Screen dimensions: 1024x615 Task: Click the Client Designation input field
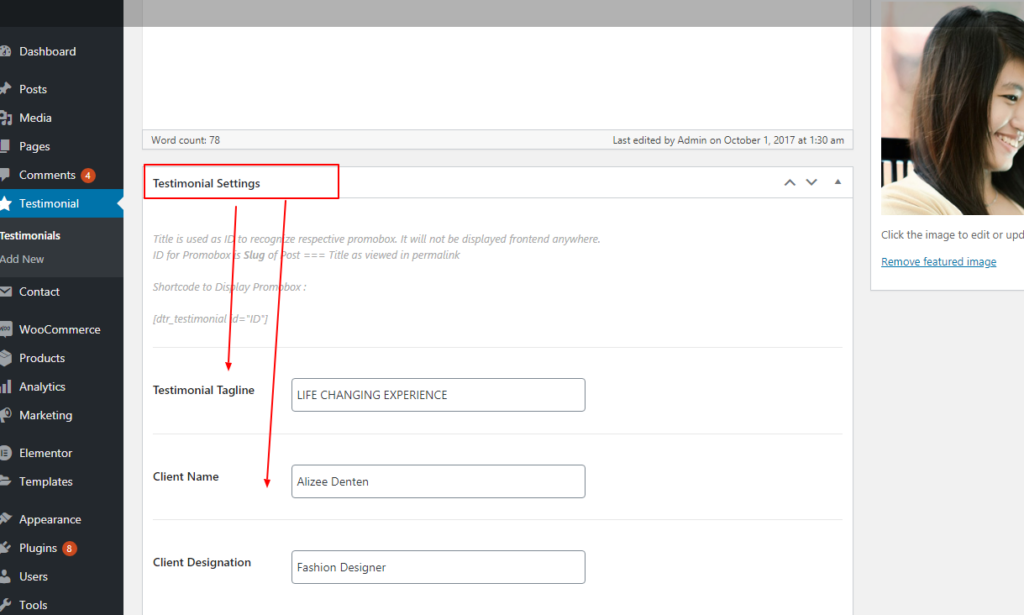point(438,567)
